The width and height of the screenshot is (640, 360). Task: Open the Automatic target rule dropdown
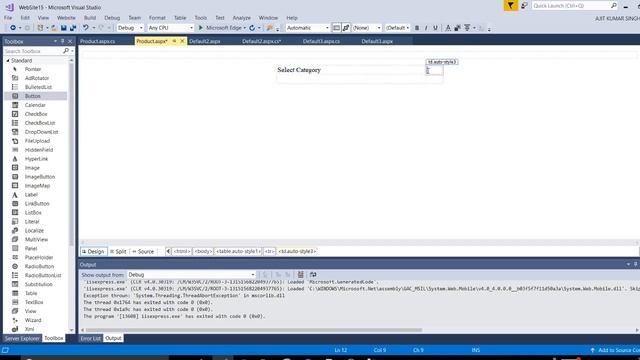point(308,28)
